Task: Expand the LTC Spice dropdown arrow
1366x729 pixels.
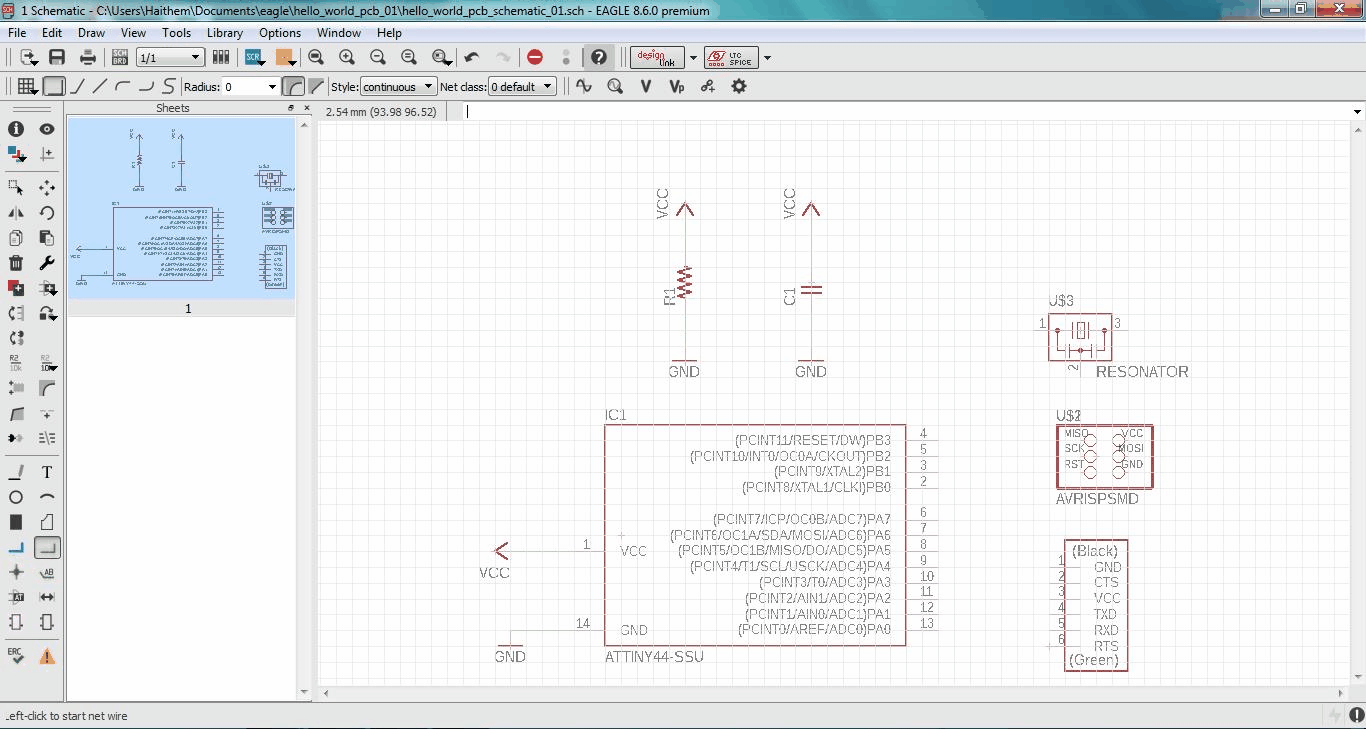Action: (x=767, y=58)
